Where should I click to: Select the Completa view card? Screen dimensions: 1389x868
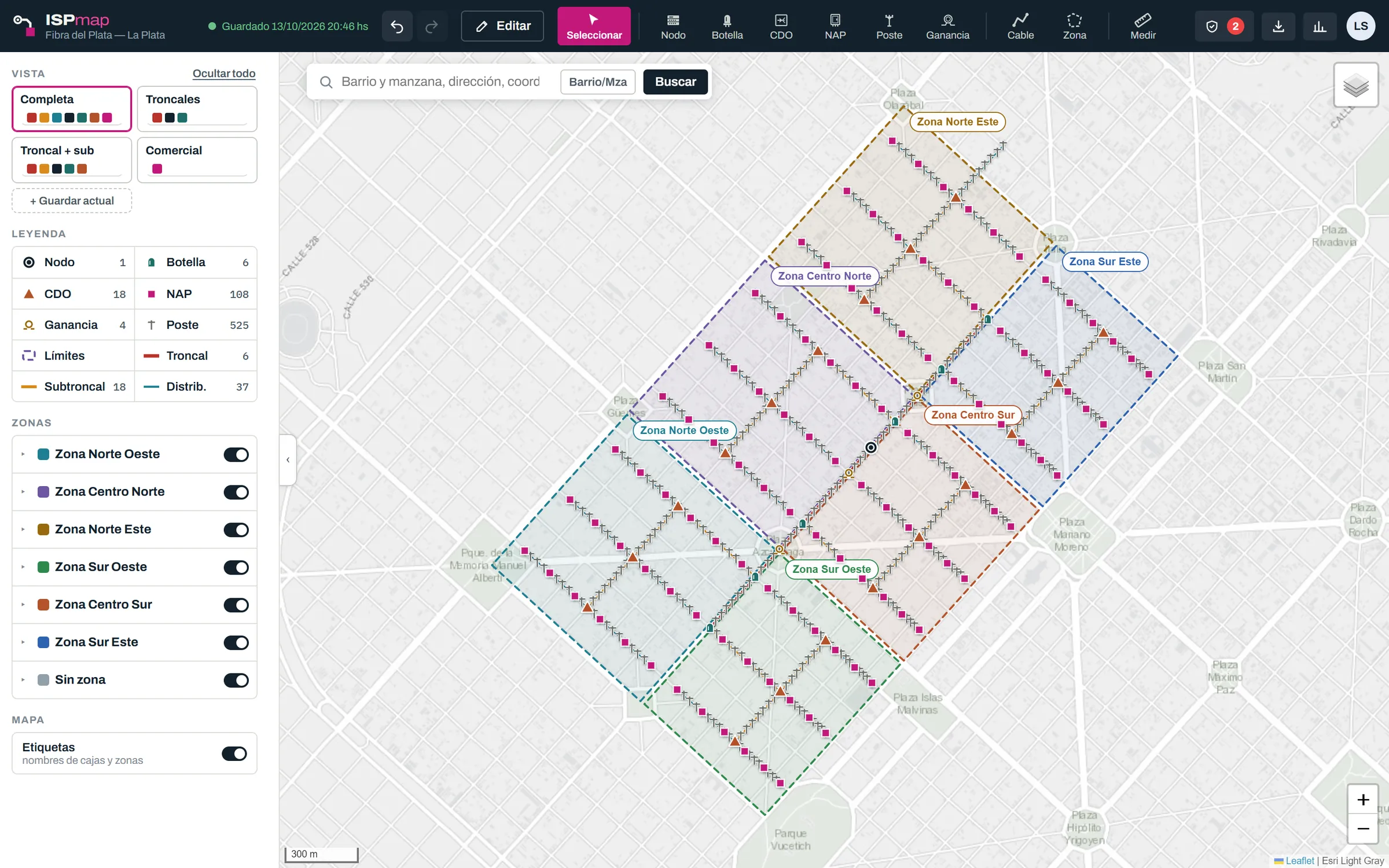tap(72, 109)
